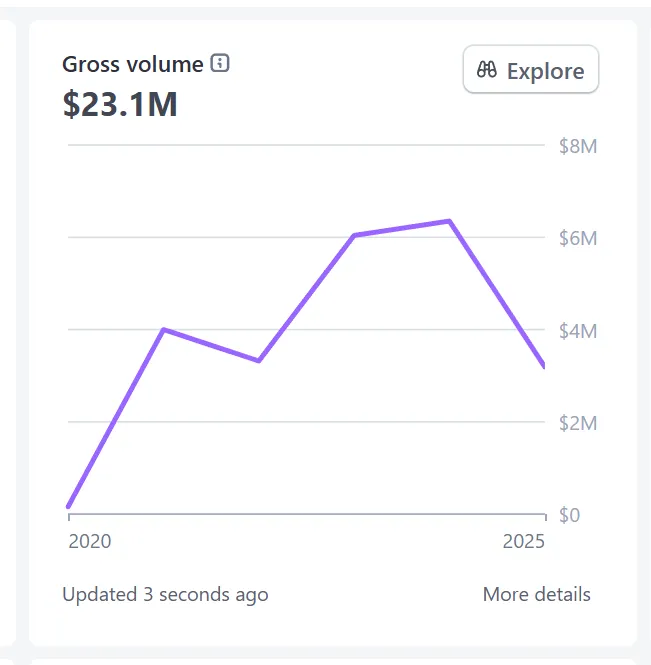
Task: Click the $2M y-axis label
Action: 577,423
